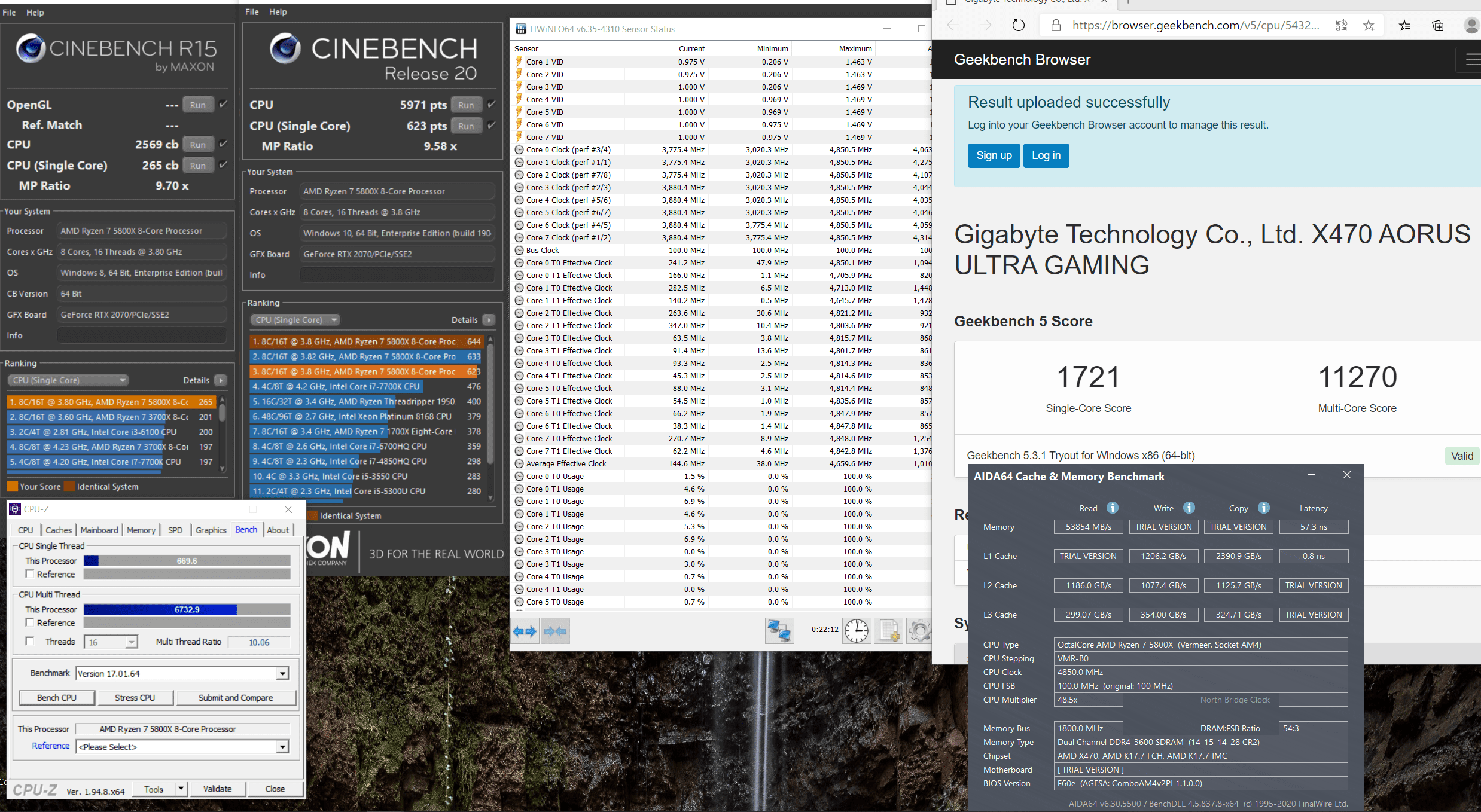
Task: Click CPU-Z multi thread score bar 6732.9
Action: [x=187, y=609]
